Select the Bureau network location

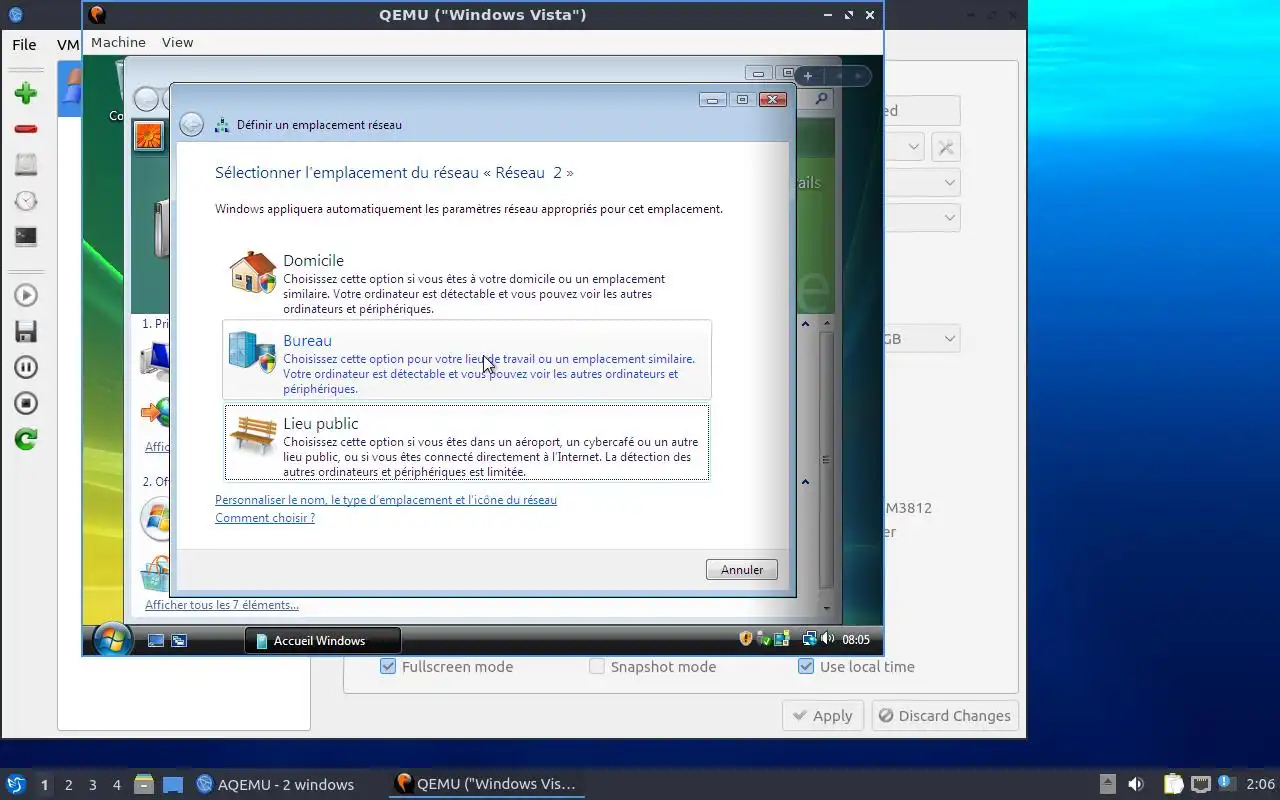click(467, 362)
